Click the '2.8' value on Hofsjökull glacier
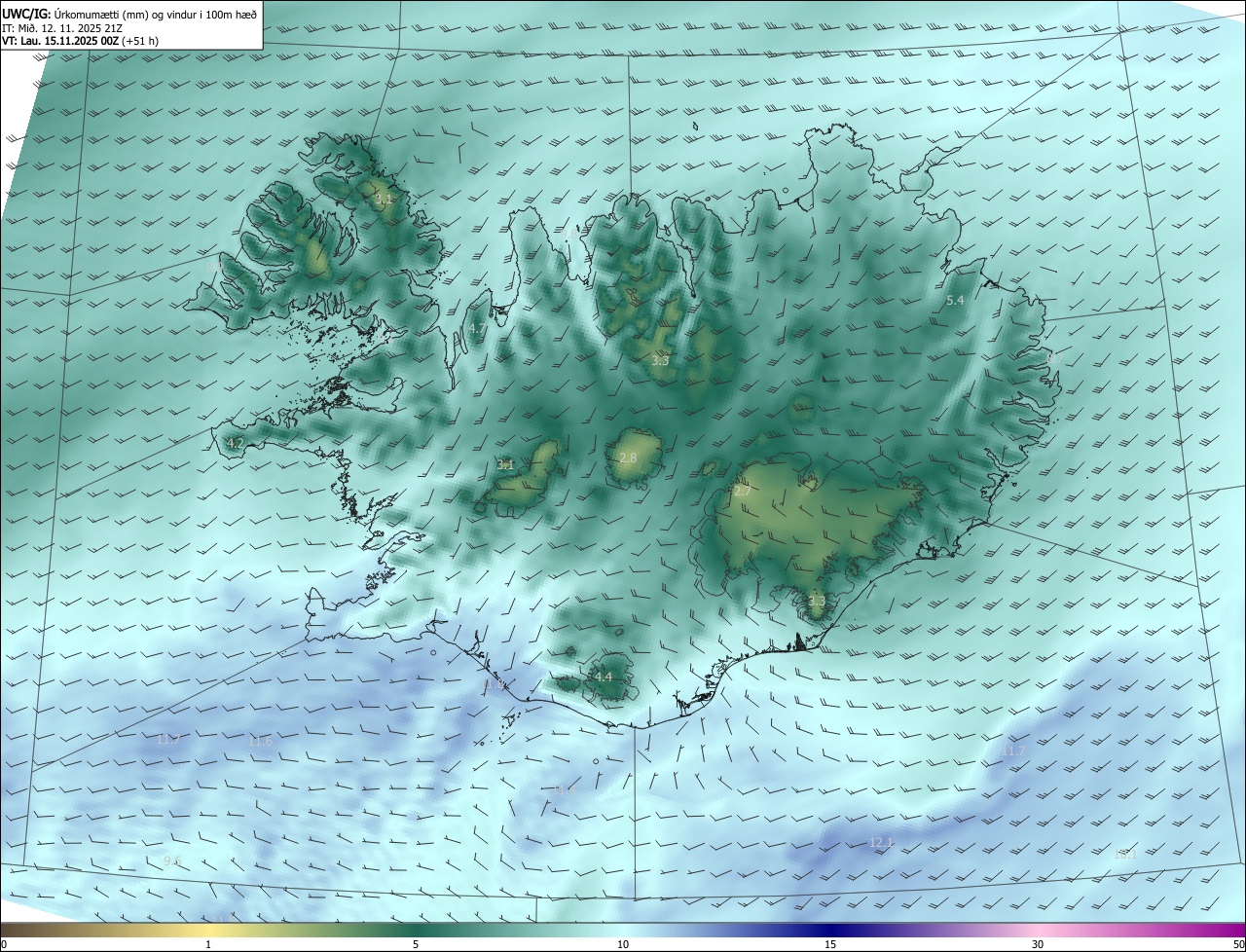This screenshot has height=952, width=1246. tap(628, 458)
